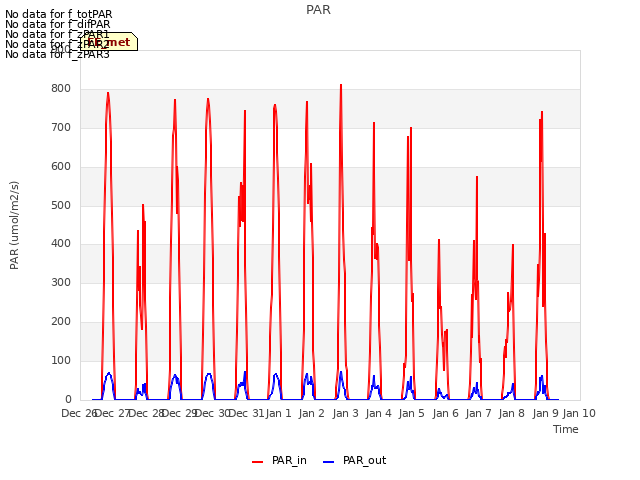Click the Jan 3 PAR_in peak above 800
The height and width of the screenshot is (480, 640).
pos(341,85)
